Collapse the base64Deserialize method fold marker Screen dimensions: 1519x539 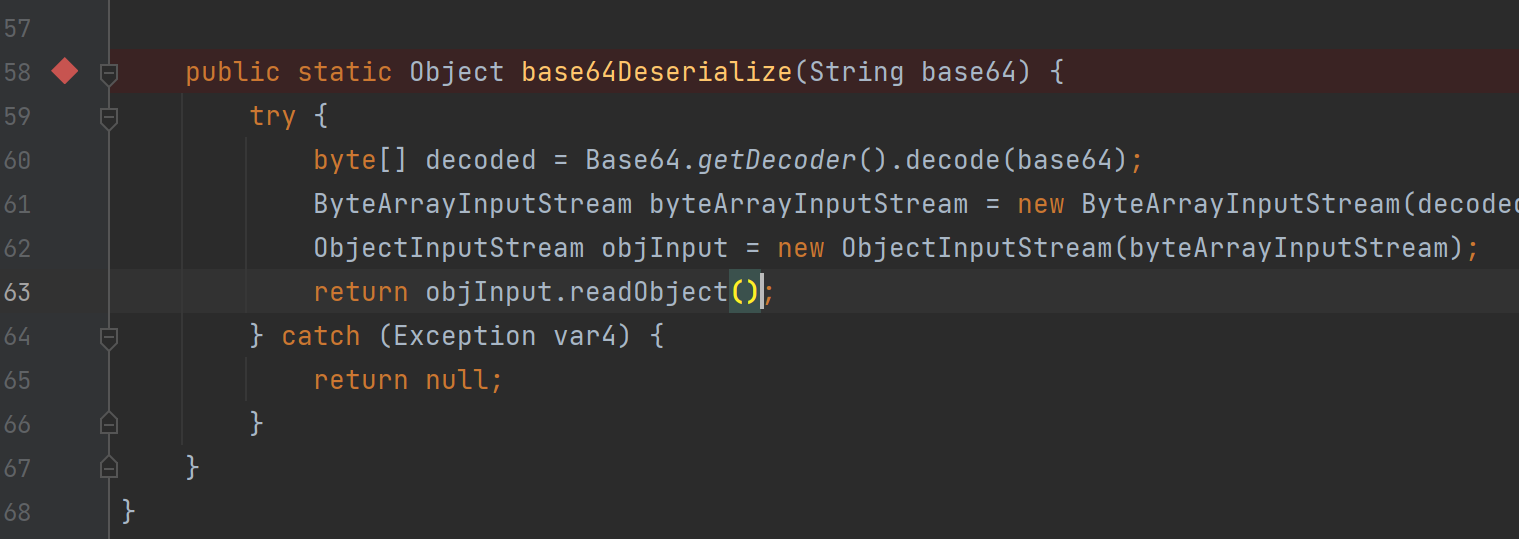tap(109, 73)
